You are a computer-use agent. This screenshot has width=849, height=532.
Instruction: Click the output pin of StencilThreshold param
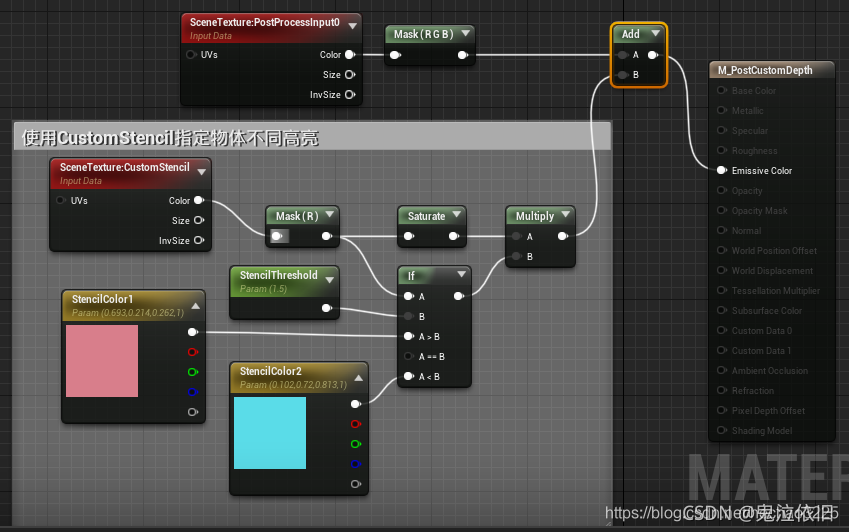point(327,308)
